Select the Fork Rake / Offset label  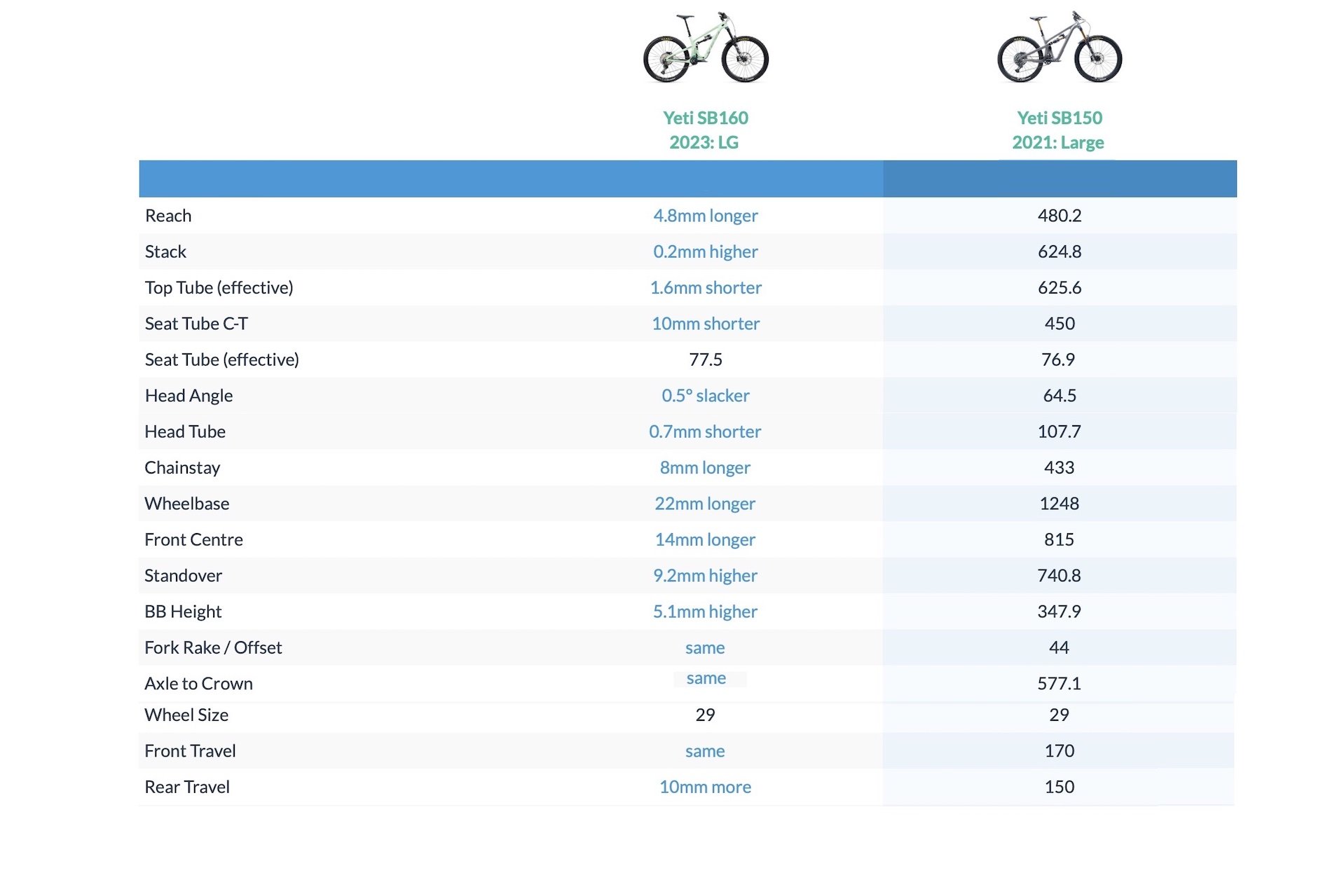click(213, 648)
